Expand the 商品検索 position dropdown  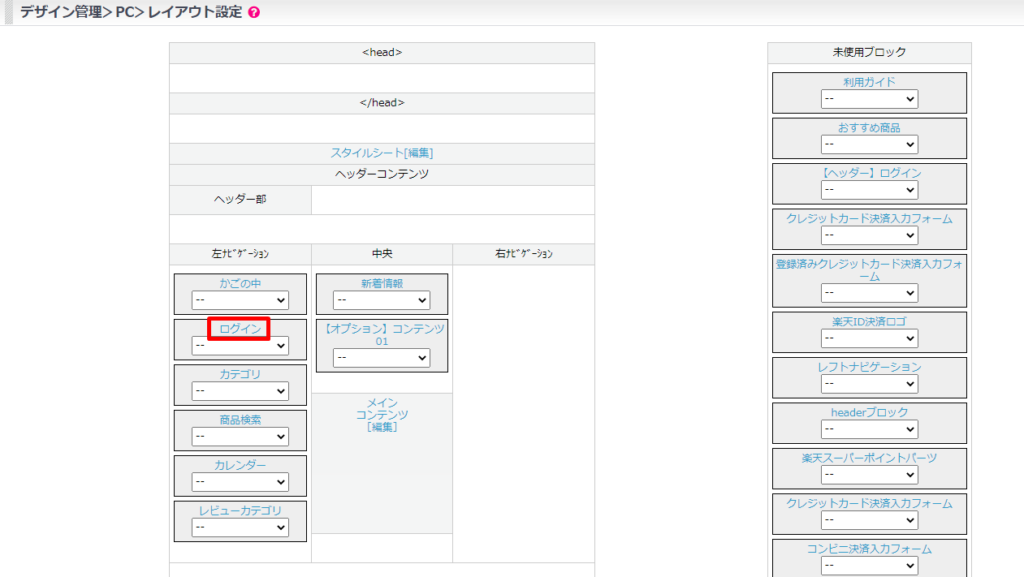[240, 437]
